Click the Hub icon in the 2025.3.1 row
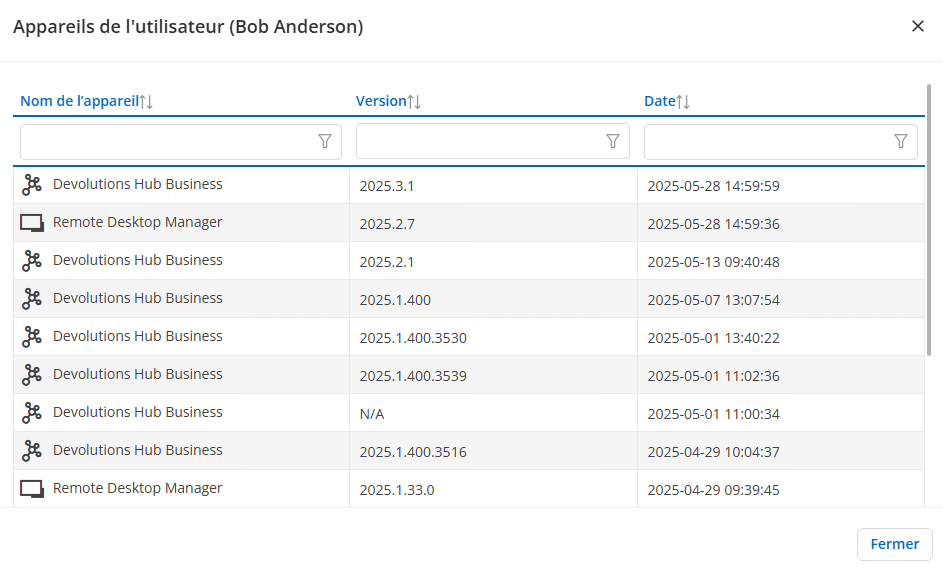This screenshot has width=943, height=571. coord(32,185)
